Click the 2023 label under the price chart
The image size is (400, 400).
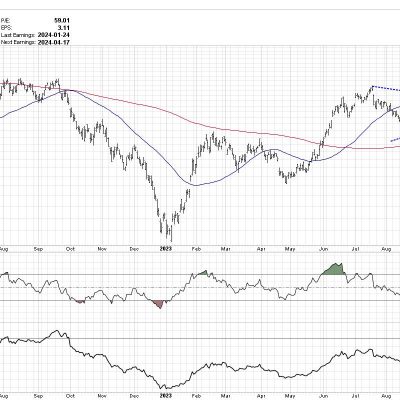(x=166, y=249)
